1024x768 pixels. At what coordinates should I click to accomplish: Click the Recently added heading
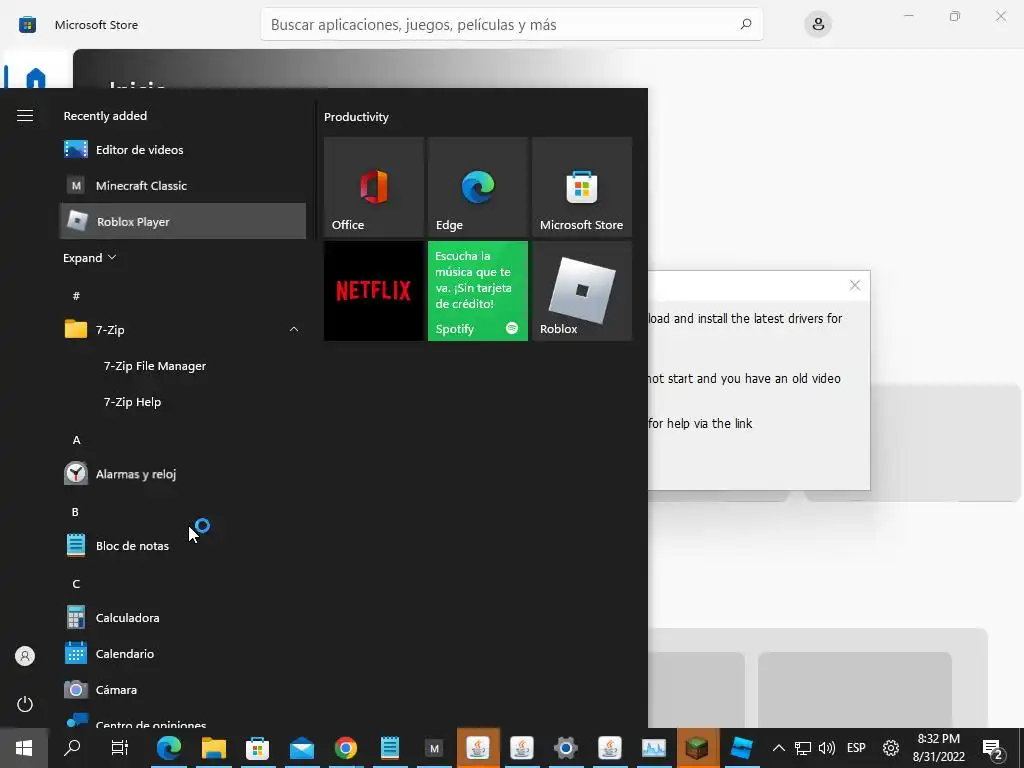(105, 116)
